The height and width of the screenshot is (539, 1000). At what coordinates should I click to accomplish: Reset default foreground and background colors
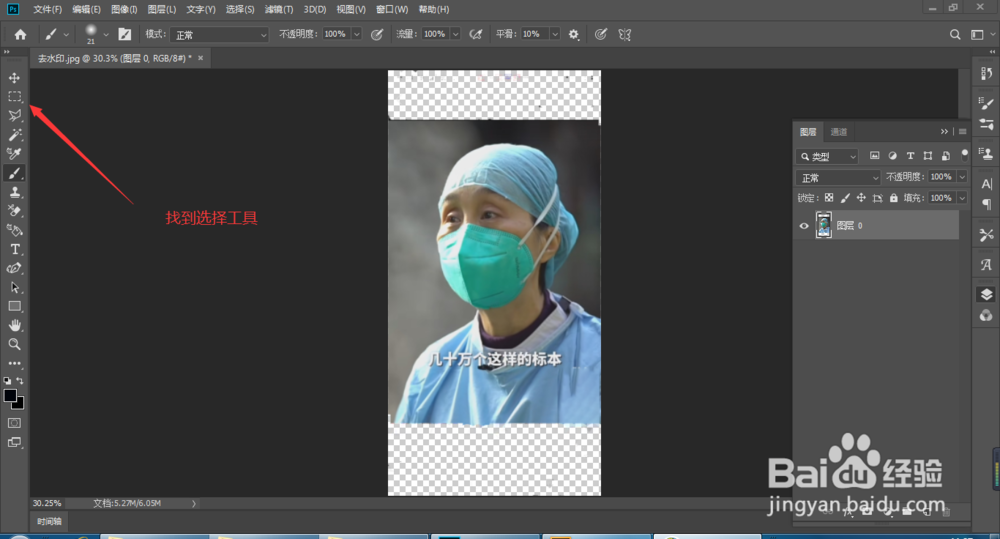(7, 381)
